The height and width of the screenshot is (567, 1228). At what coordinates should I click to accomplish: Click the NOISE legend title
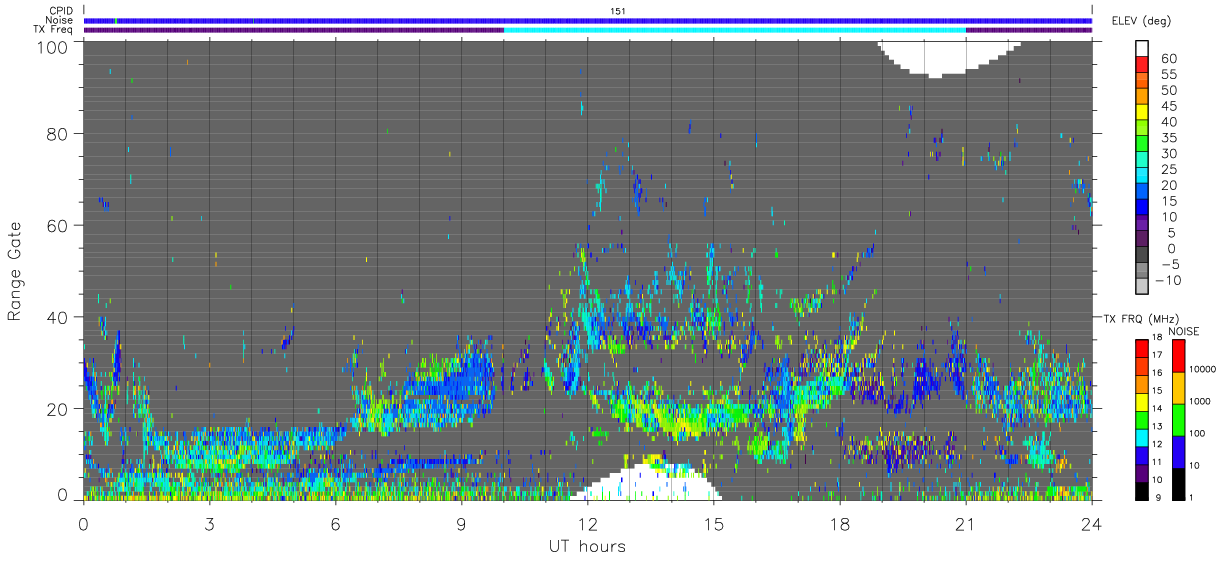(1183, 331)
